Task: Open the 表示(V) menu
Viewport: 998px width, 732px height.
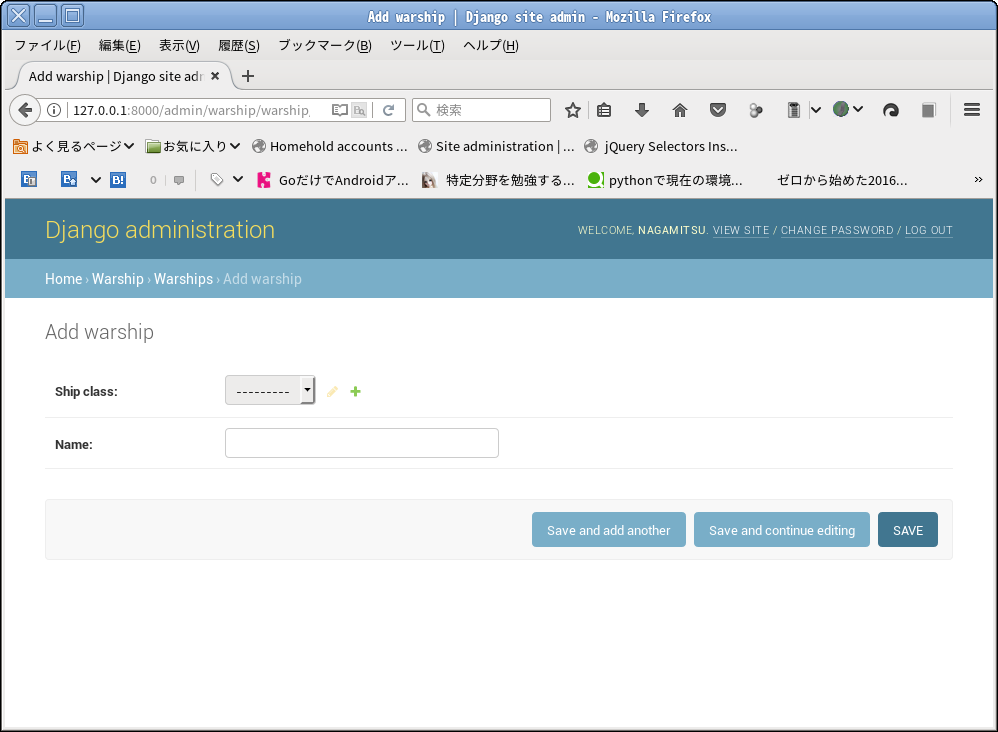Action: [x=179, y=45]
